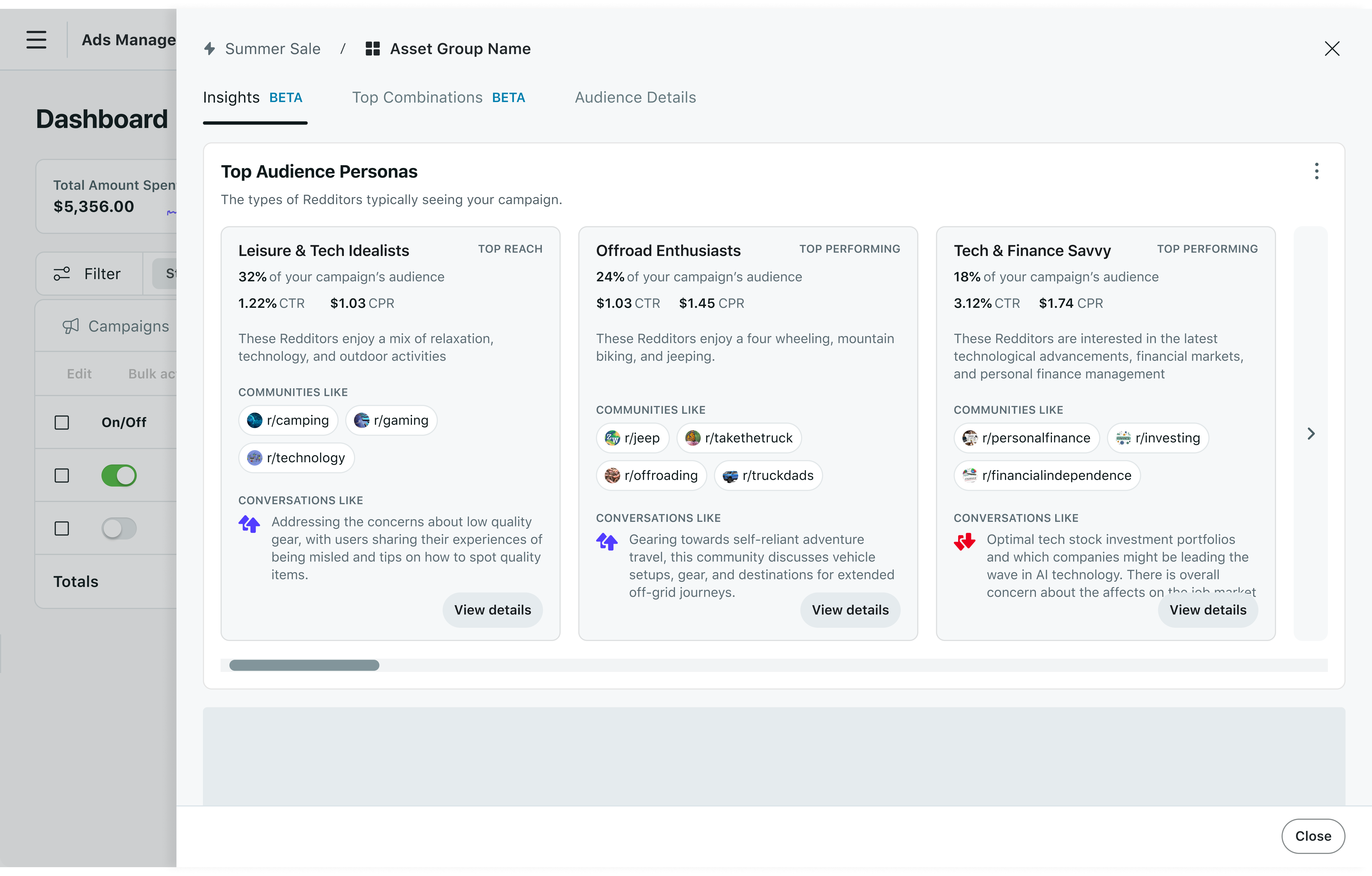Image resolution: width=1372 pixels, height=876 pixels.
Task: Click the horizontal personas scrollbar thumb
Action: coord(304,665)
